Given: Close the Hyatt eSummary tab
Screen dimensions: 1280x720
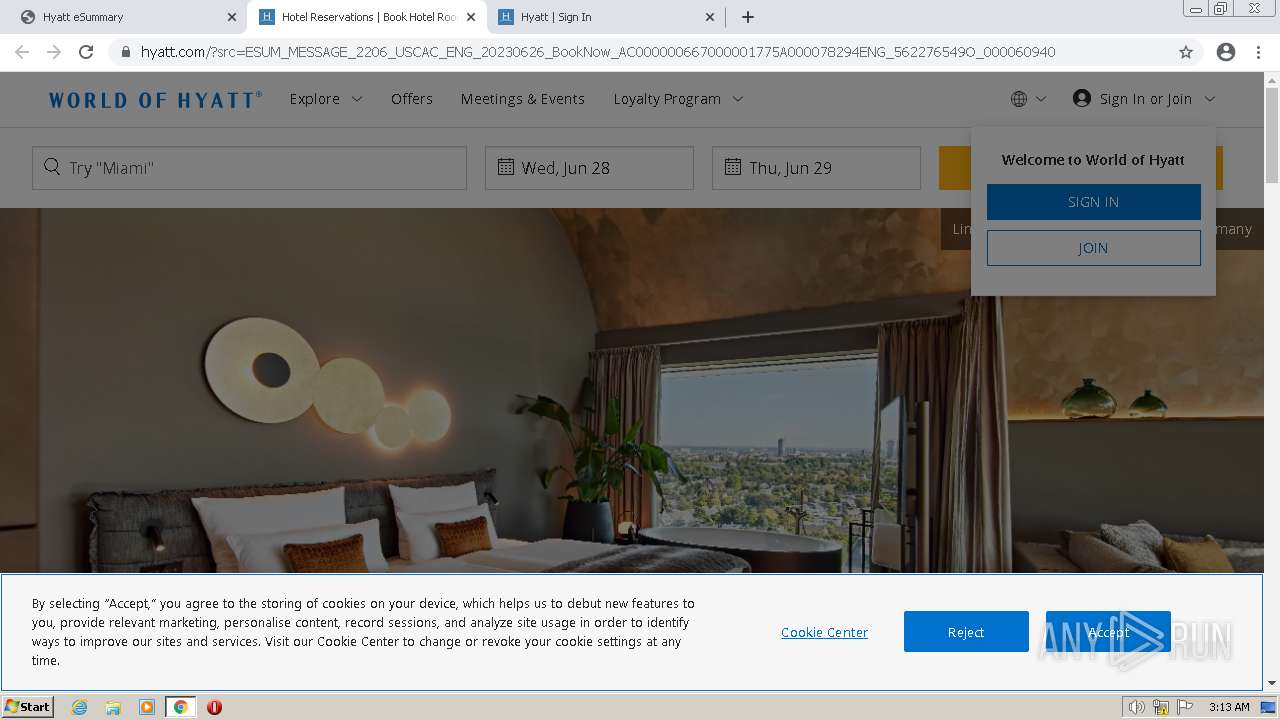Looking at the screenshot, I should tap(232, 17).
